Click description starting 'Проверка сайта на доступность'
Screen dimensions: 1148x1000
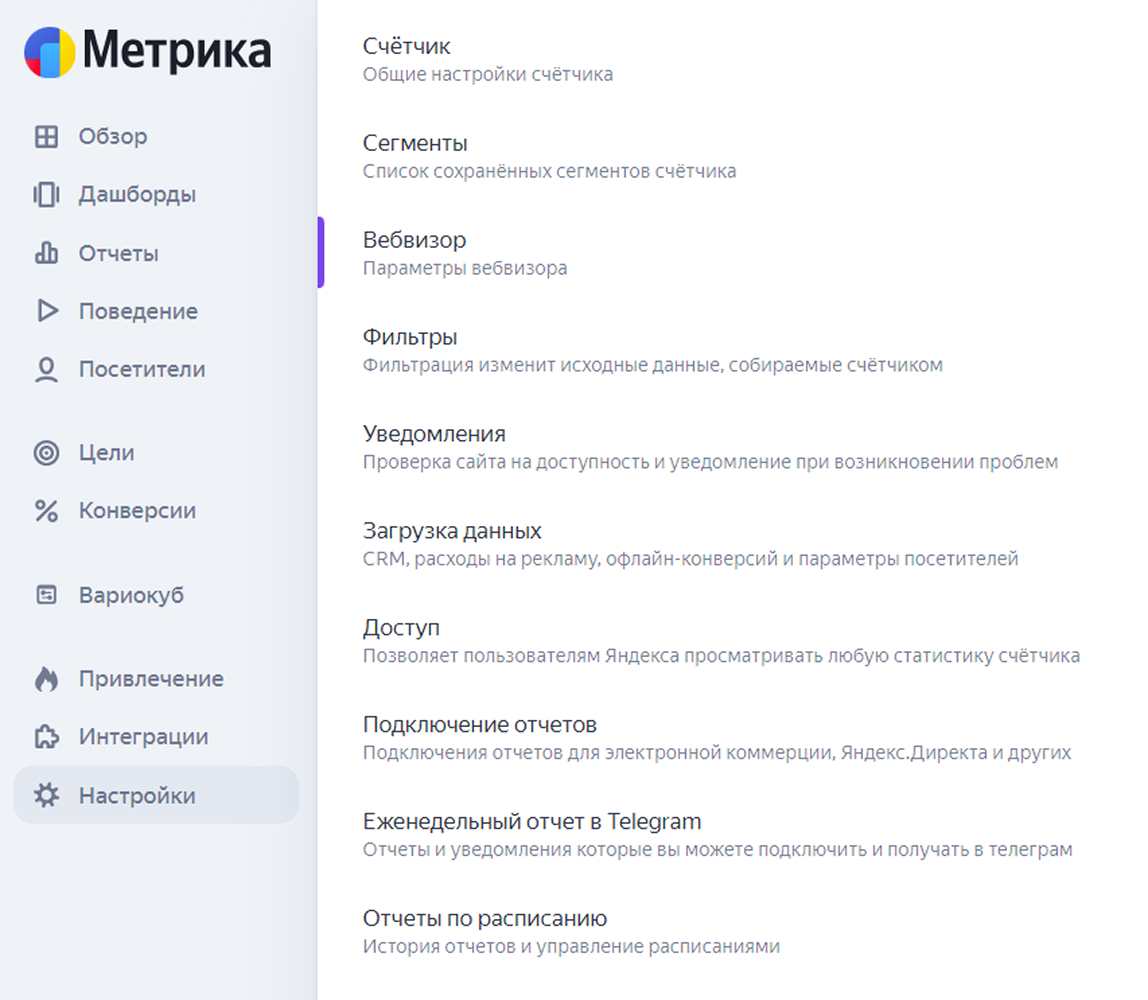click(710, 462)
